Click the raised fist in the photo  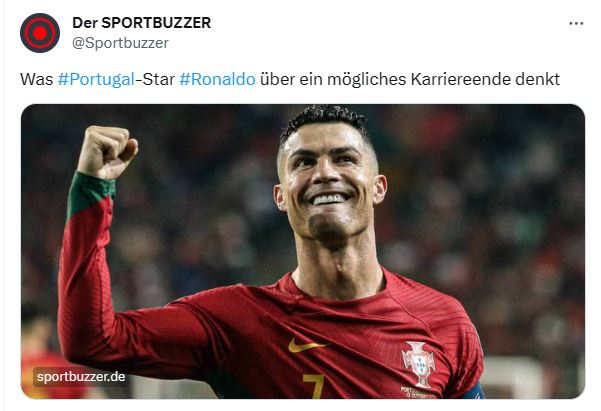[x=107, y=152]
